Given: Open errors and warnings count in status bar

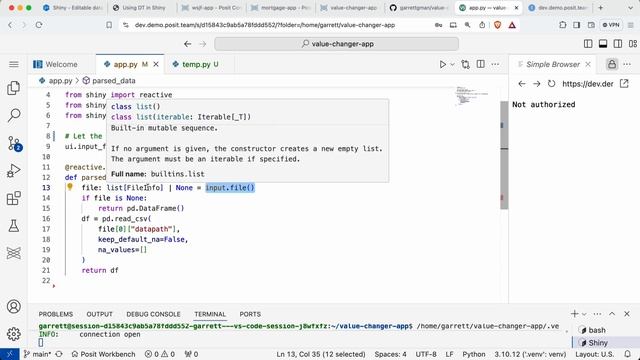Looking at the screenshot, I should 160,354.
